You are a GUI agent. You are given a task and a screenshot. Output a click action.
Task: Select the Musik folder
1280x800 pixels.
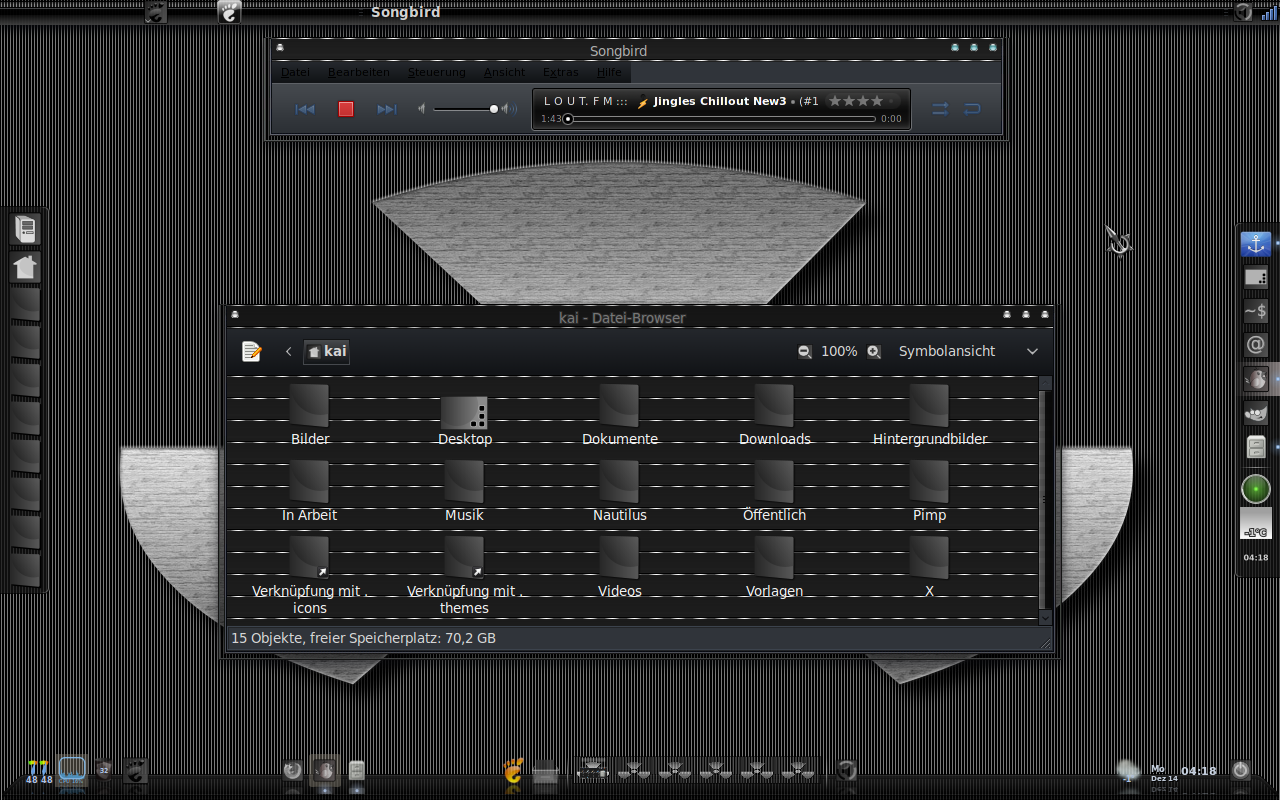464,490
